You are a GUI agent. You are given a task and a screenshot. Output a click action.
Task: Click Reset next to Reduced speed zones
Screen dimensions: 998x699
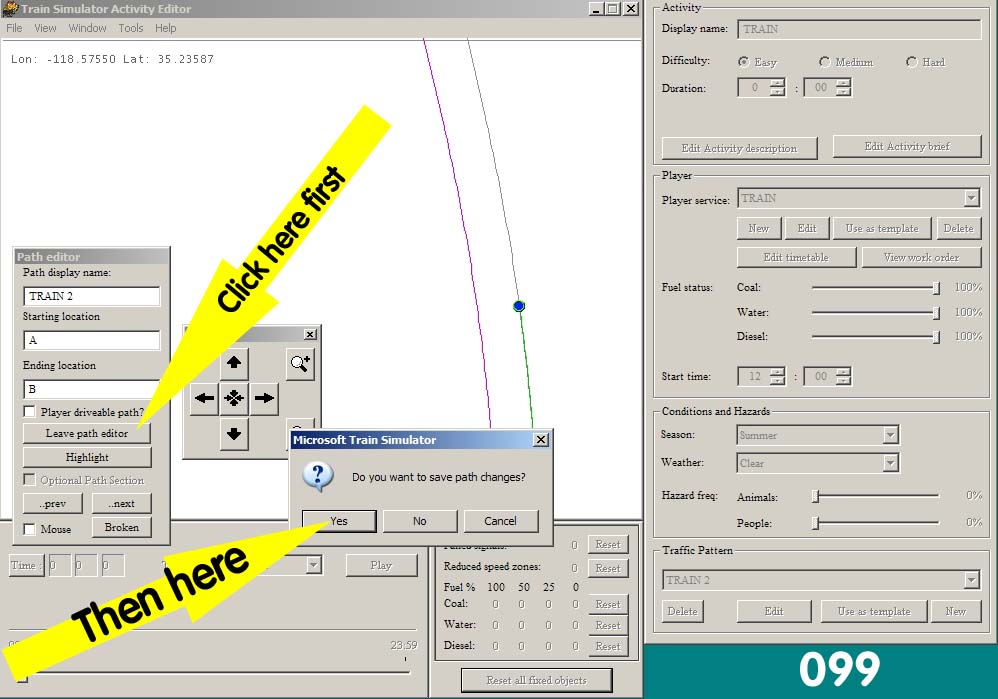tap(608, 568)
